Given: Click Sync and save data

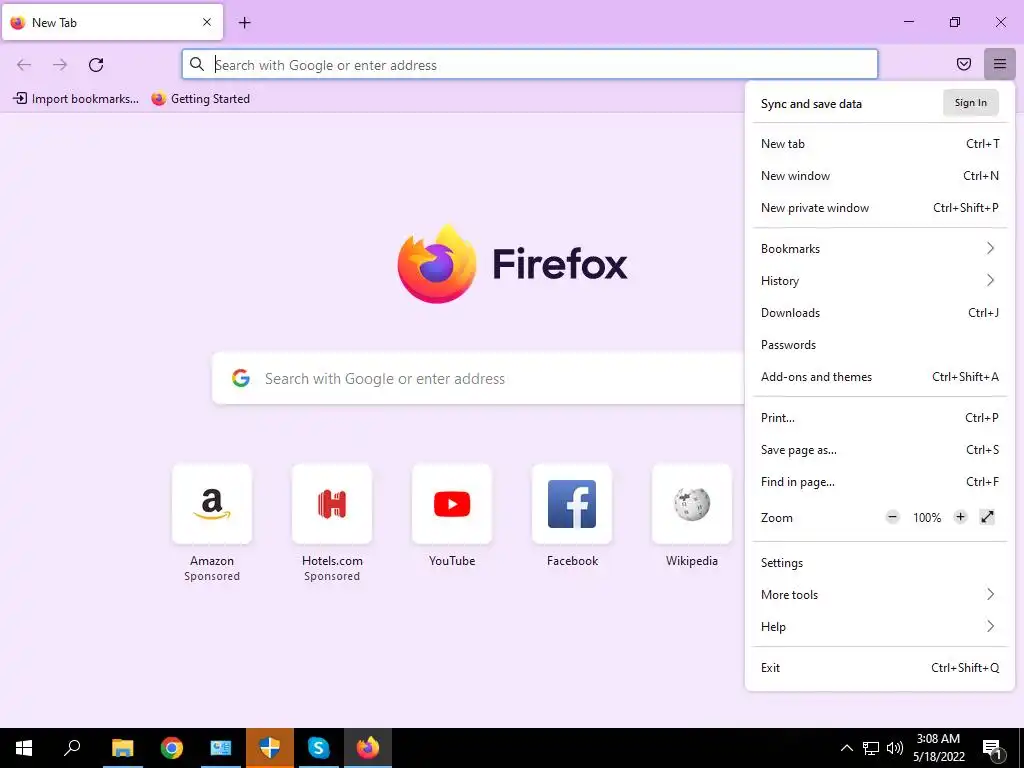Looking at the screenshot, I should pyautogui.click(x=811, y=104).
